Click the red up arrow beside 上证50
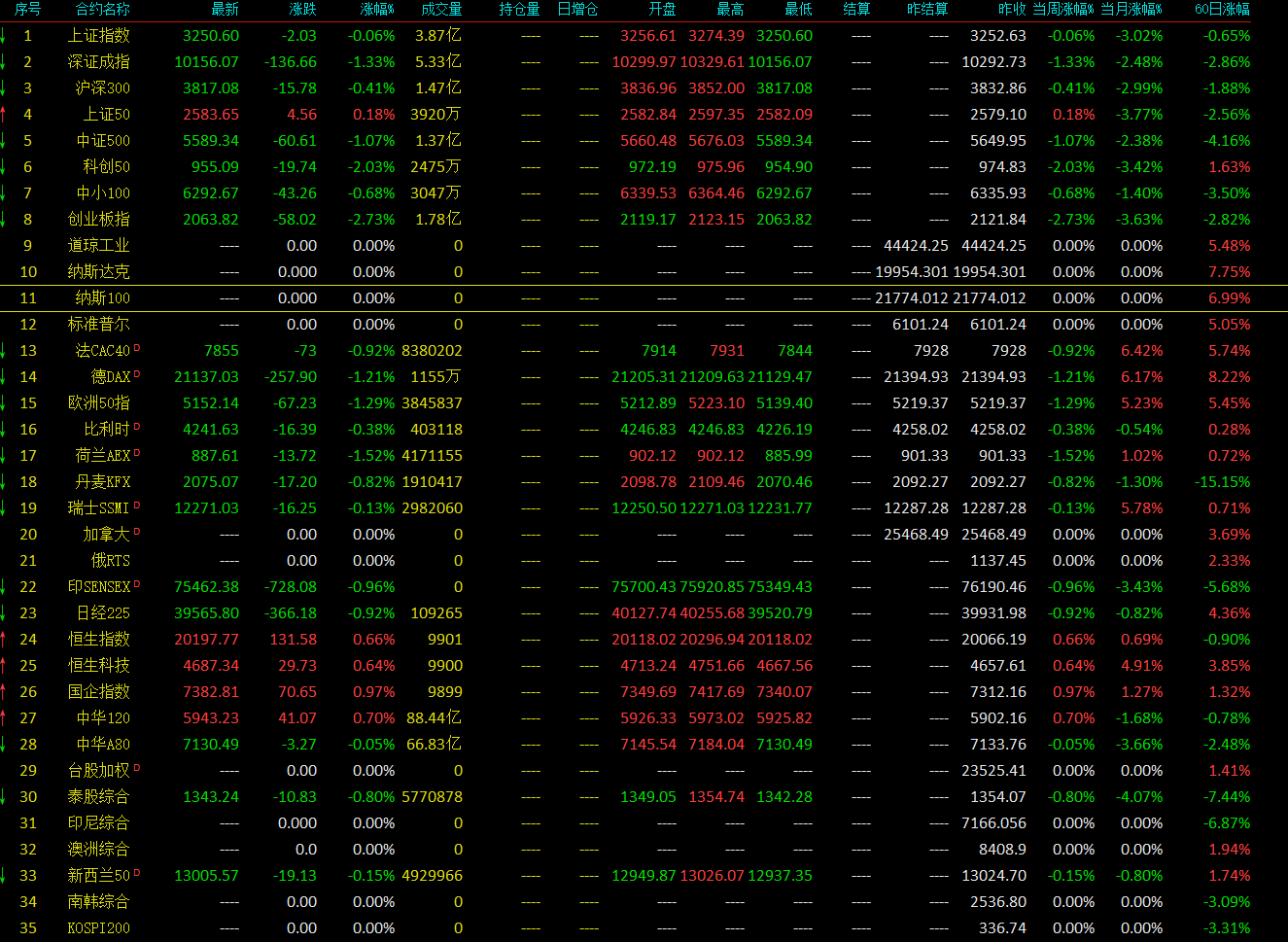1288x942 pixels. tap(4, 115)
